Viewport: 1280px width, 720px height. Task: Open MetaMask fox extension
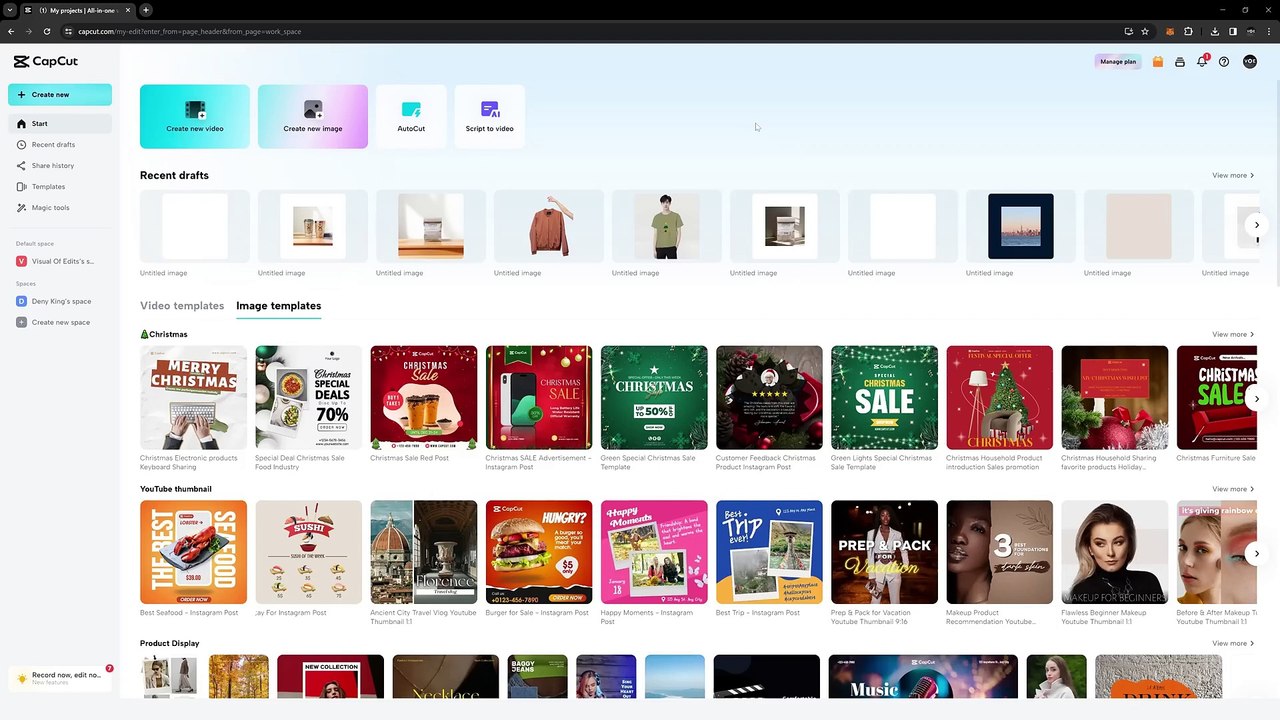point(1170,31)
